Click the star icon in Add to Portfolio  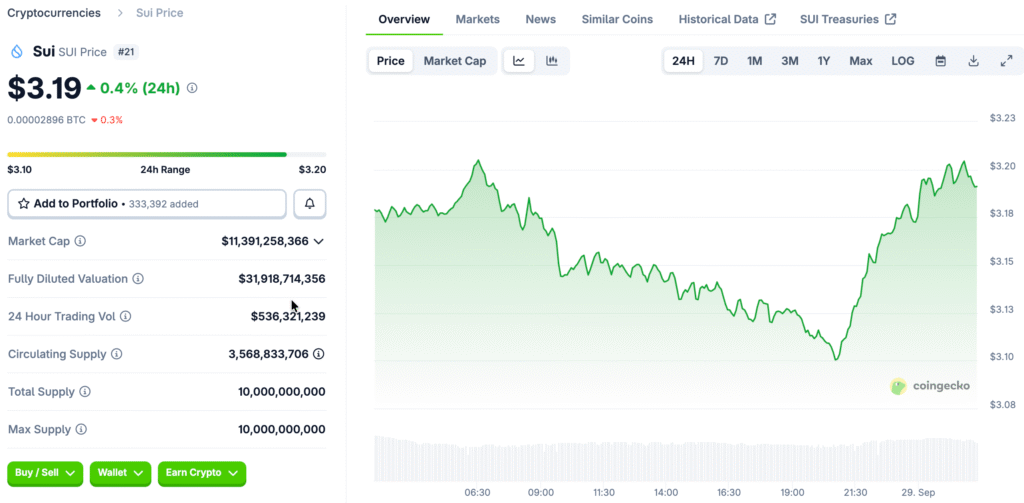pos(24,204)
